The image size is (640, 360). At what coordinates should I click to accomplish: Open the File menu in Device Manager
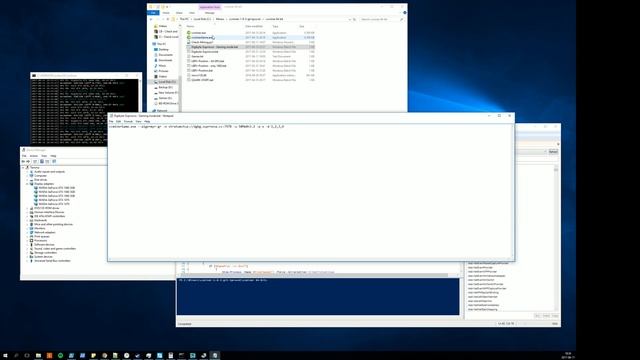tap(24, 156)
